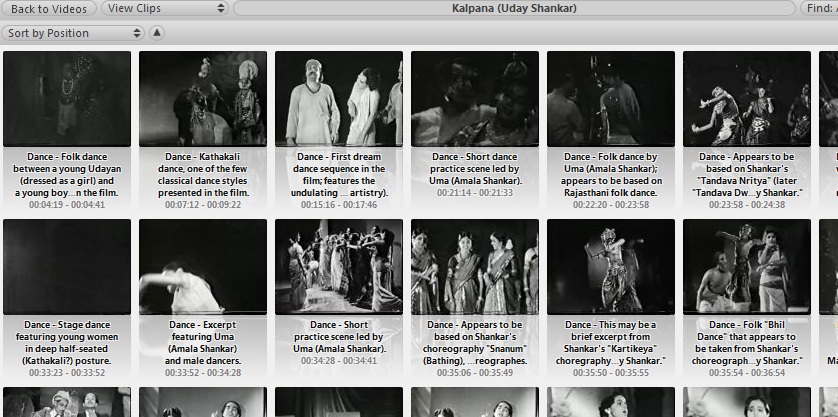838x417 pixels.
Task: Open the Kathakali dance clip thumbnail
Action: point(203,98)
